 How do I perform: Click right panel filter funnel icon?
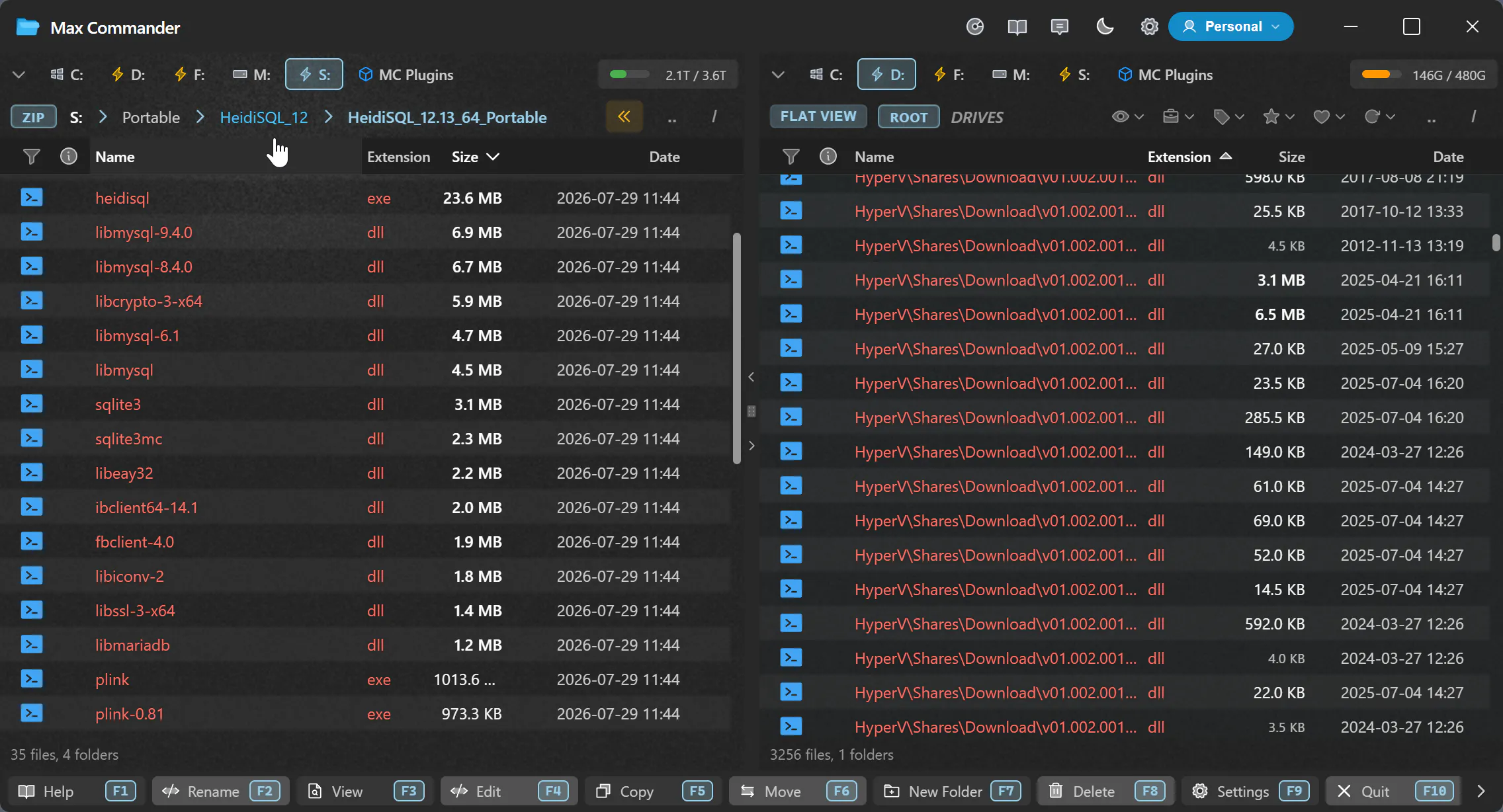coord(791,157)
